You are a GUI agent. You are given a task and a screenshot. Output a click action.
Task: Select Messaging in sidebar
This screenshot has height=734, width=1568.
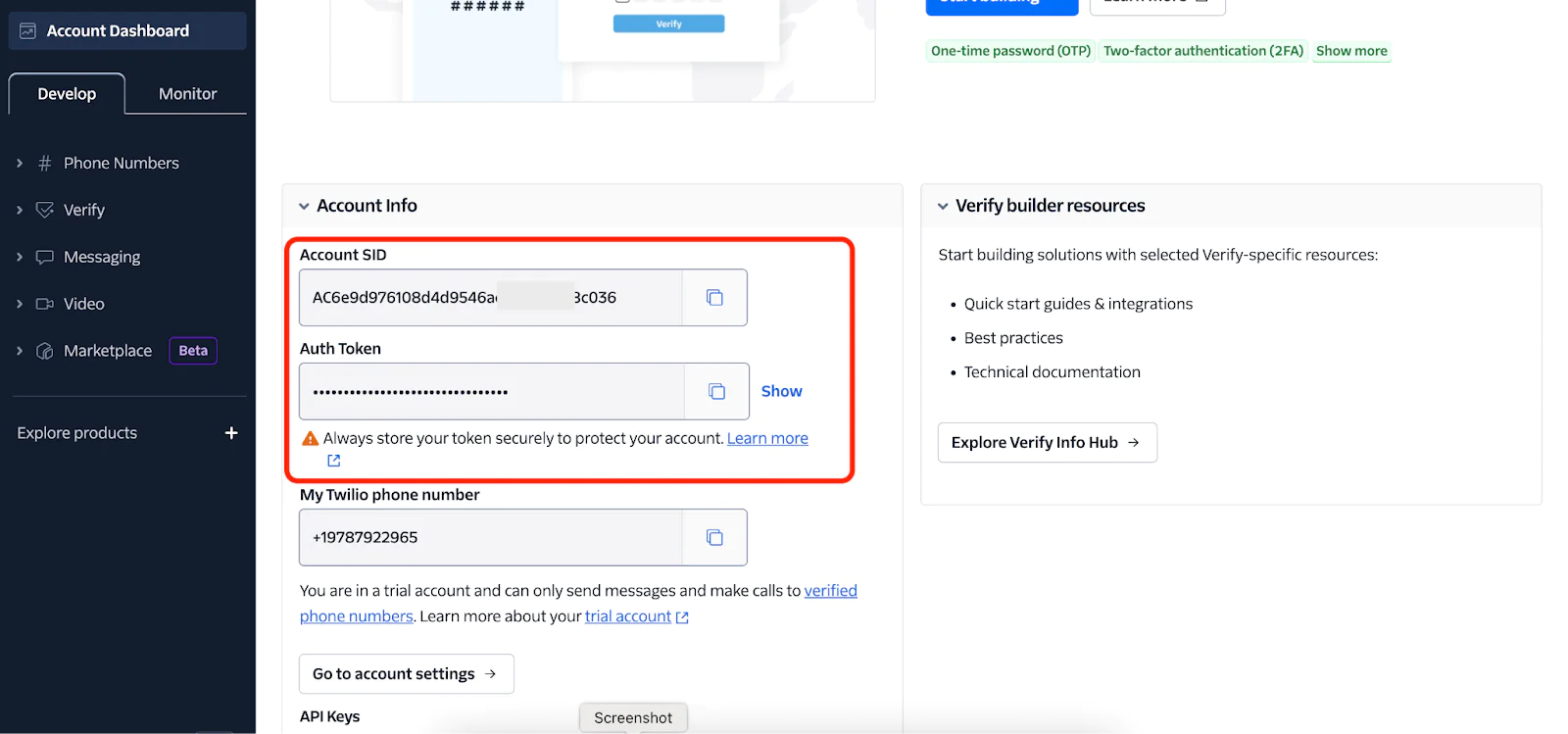(102, 258)
